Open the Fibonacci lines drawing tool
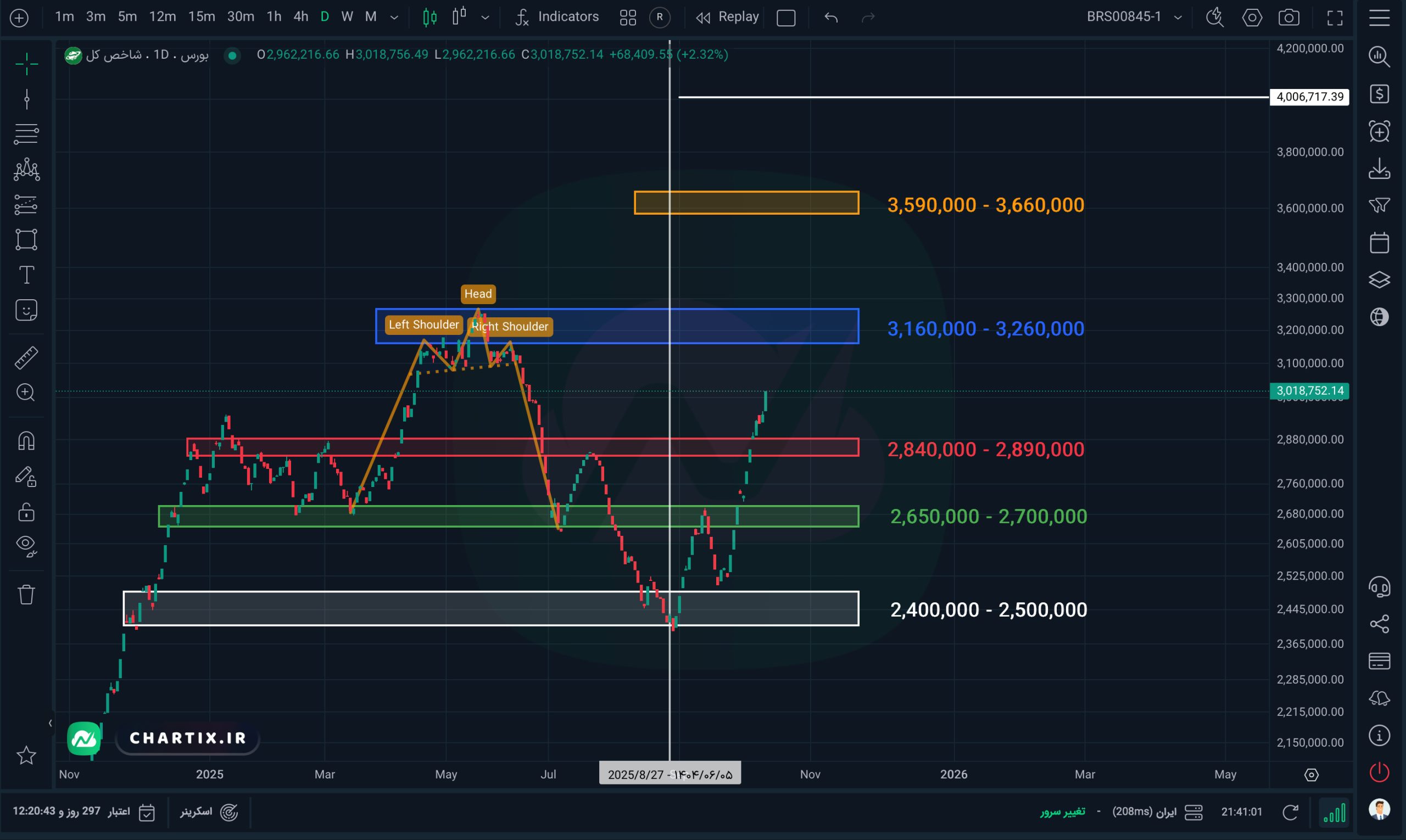The height and width of the screenshot is (840, 1406). coord(26,134)
